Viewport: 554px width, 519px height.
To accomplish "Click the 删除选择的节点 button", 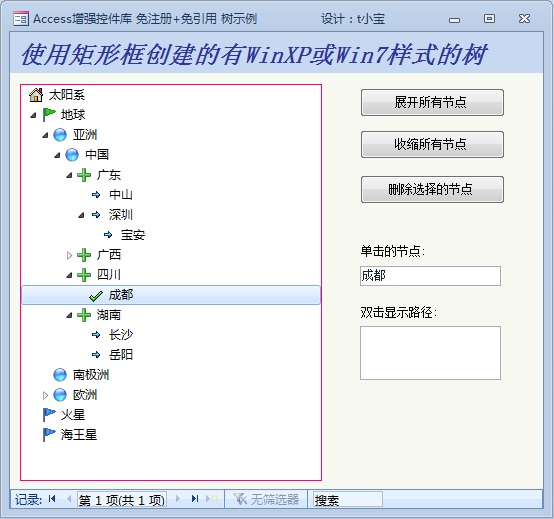I will (x=432, y=189).
